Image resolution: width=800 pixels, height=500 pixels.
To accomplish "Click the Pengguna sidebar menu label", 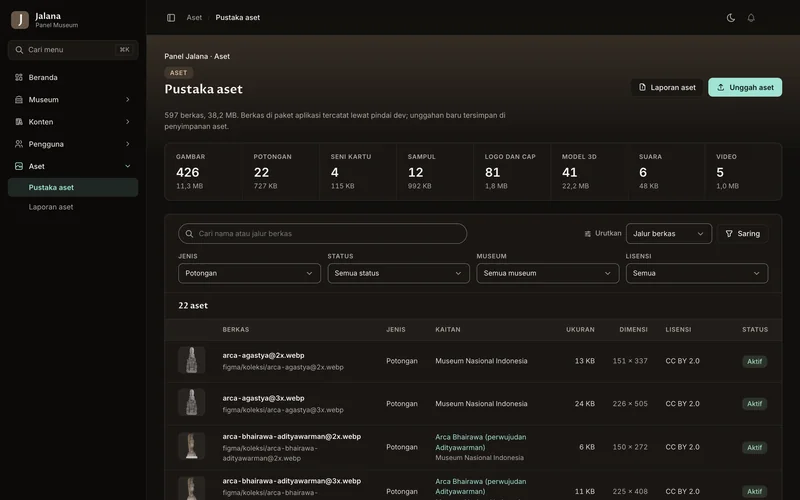I will 46,144.
